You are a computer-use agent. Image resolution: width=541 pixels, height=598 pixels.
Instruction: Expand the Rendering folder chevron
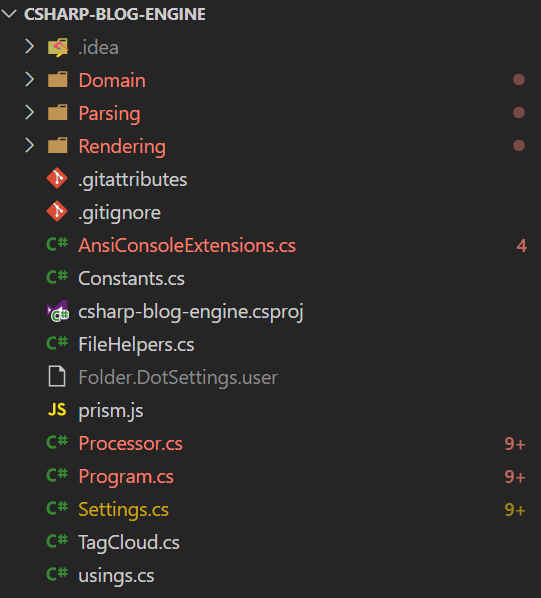click(x=29, y=146)
